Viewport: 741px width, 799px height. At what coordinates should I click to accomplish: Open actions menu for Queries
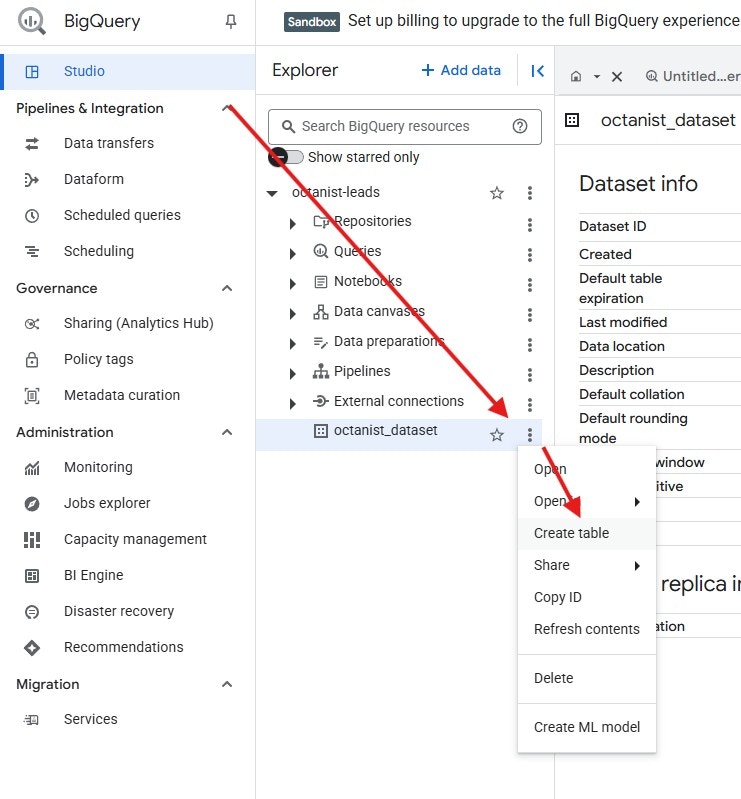[x=530, y=255]
